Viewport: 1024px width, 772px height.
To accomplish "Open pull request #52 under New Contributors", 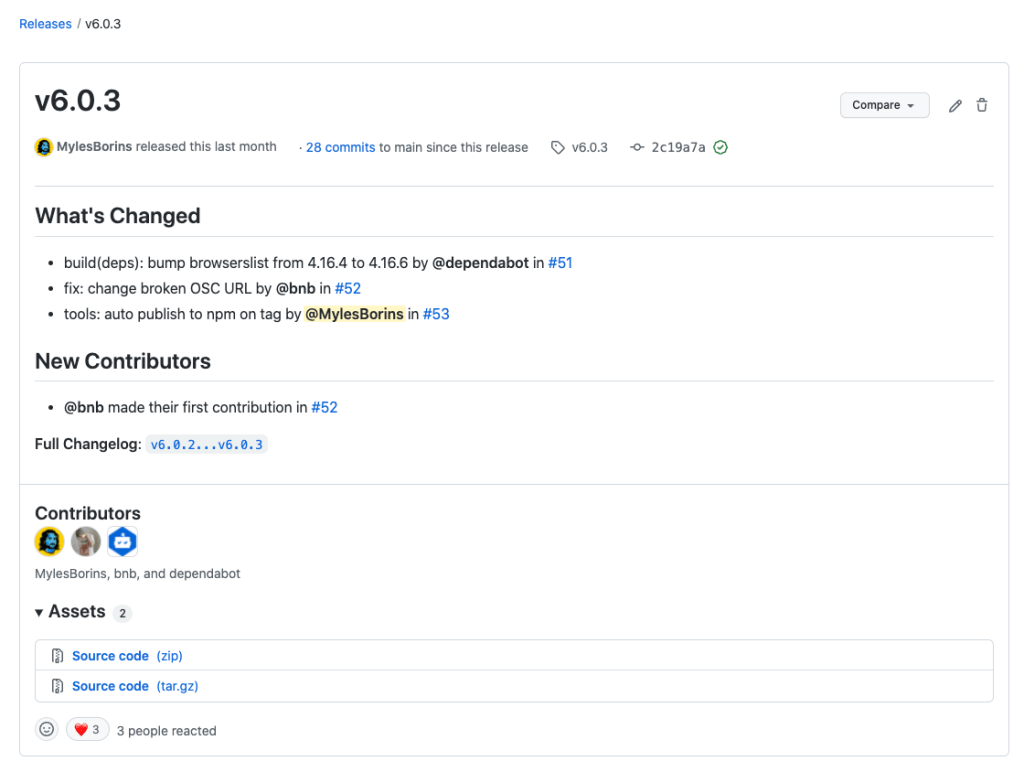I will click(x=325, y=407).
